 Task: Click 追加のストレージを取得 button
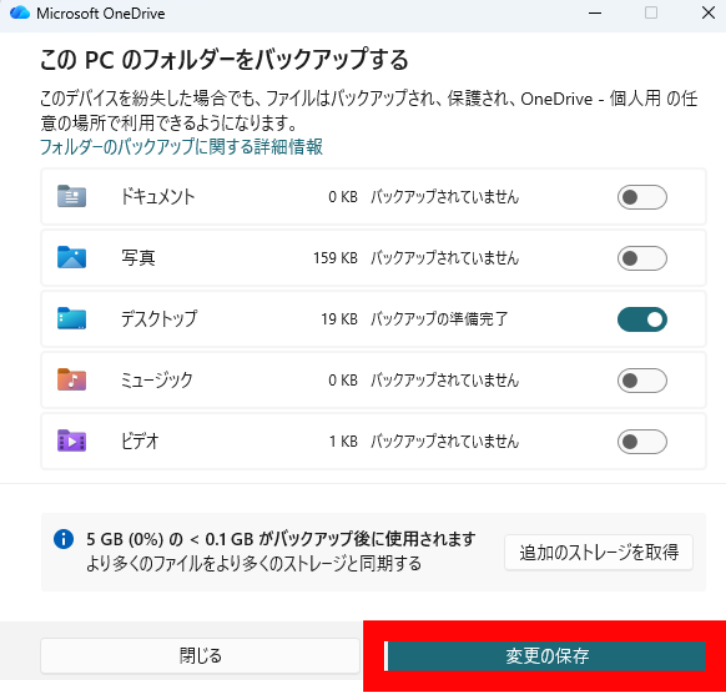[599, 552]
